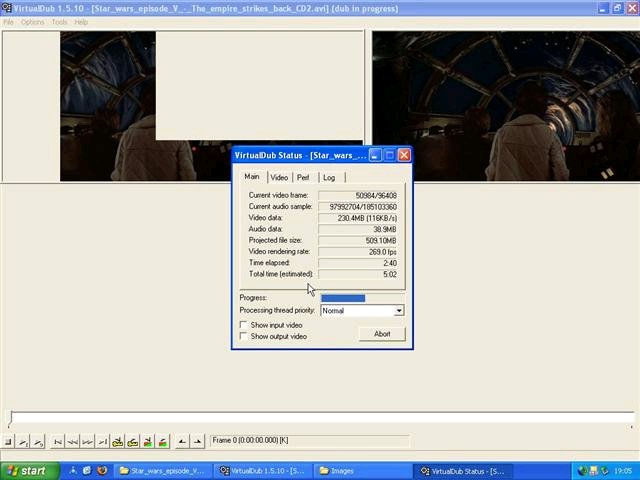
Task: Launch Internet Explorer from the quick launch bar
Action: pos(87,471)
